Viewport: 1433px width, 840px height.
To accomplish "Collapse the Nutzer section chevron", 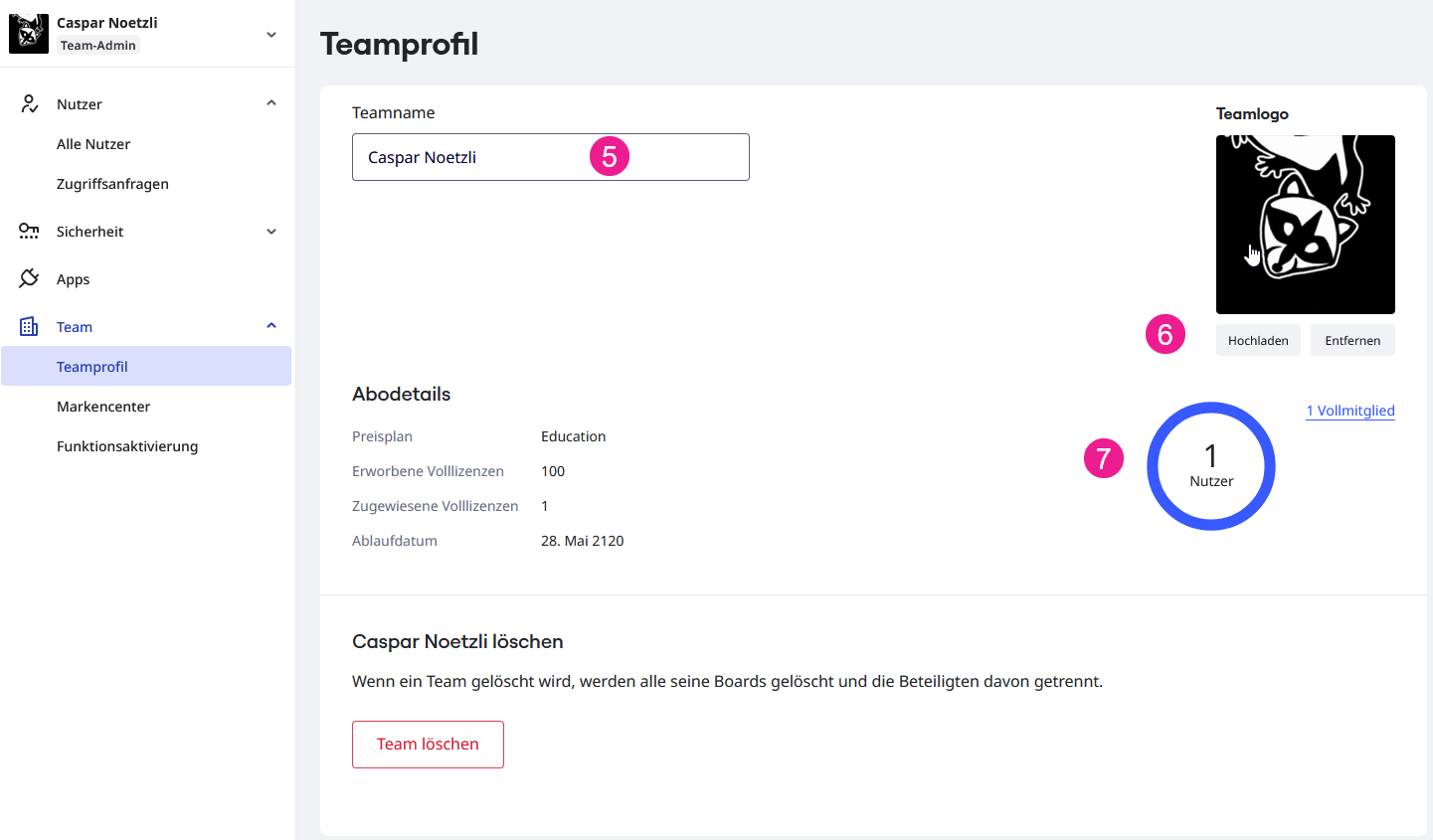I will click(x=271, y=103).
